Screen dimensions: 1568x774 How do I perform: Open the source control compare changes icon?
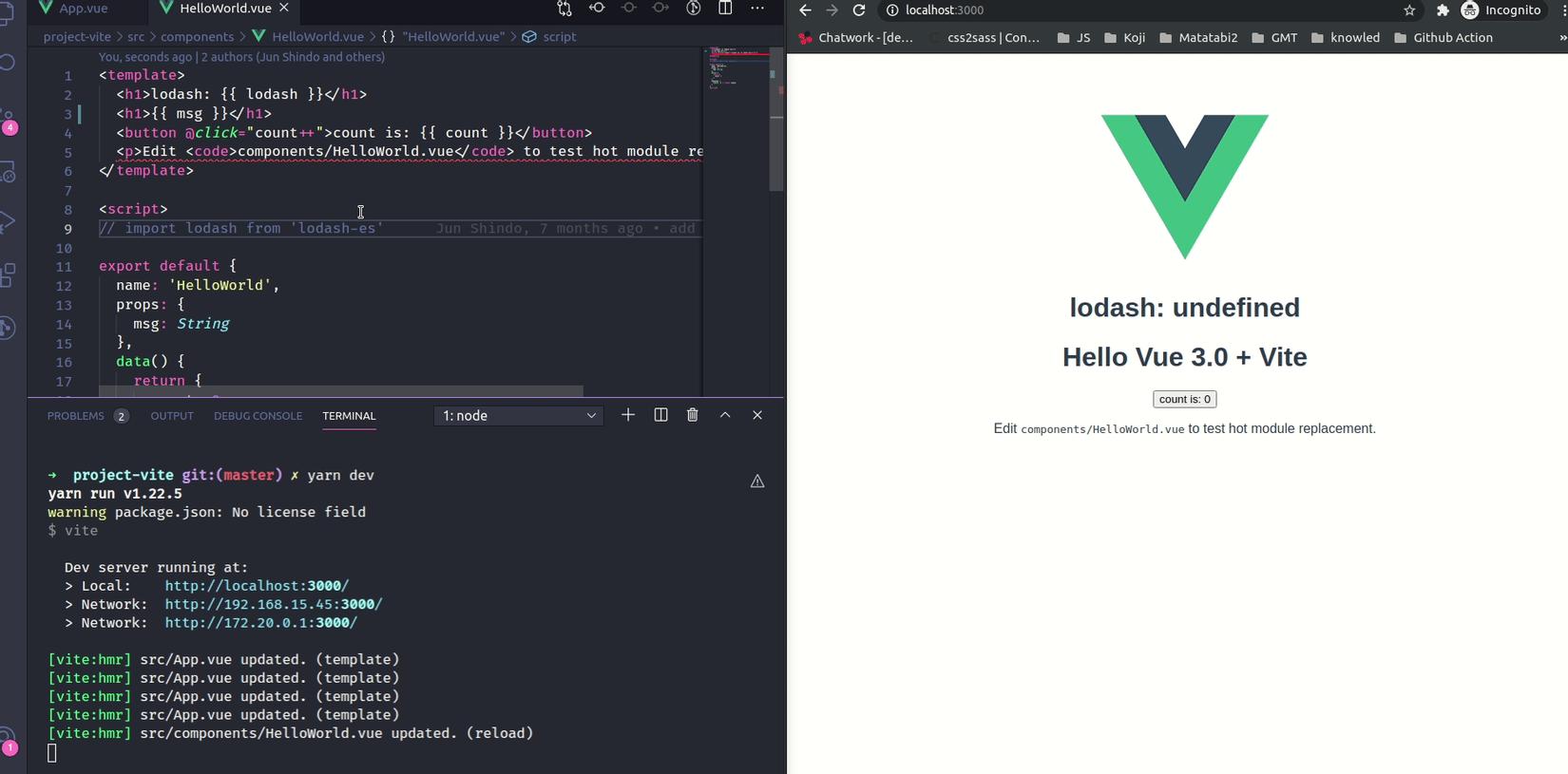point(564,9)
